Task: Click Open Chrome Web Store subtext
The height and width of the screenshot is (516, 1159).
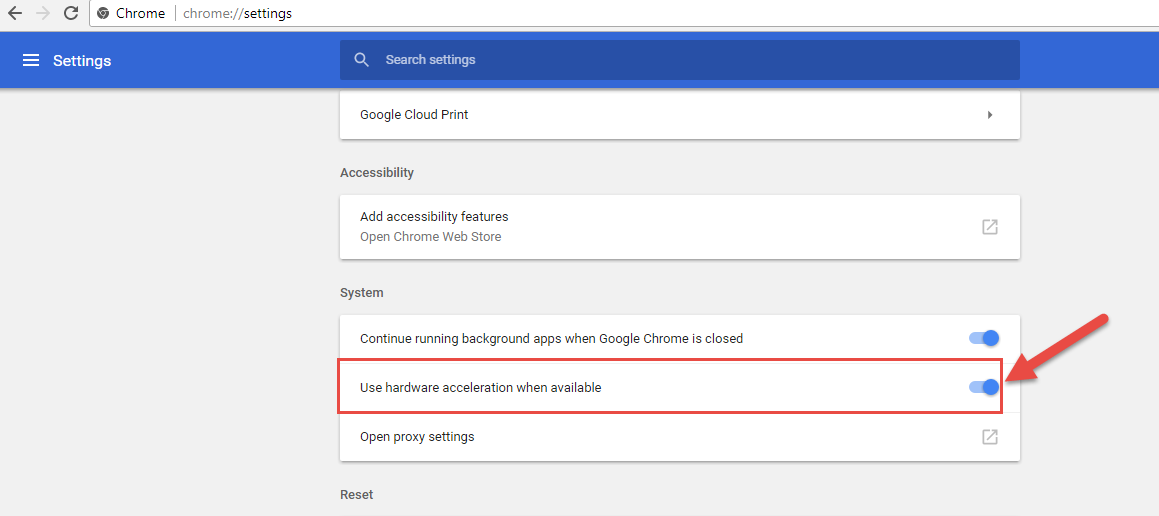Action: [430, 237]
